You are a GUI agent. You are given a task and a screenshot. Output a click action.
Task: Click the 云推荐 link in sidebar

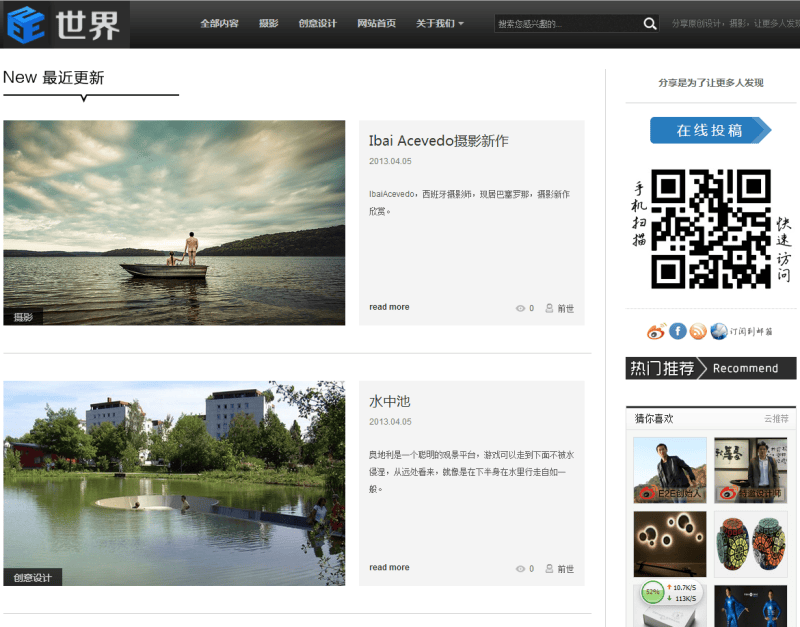[776, 419]
